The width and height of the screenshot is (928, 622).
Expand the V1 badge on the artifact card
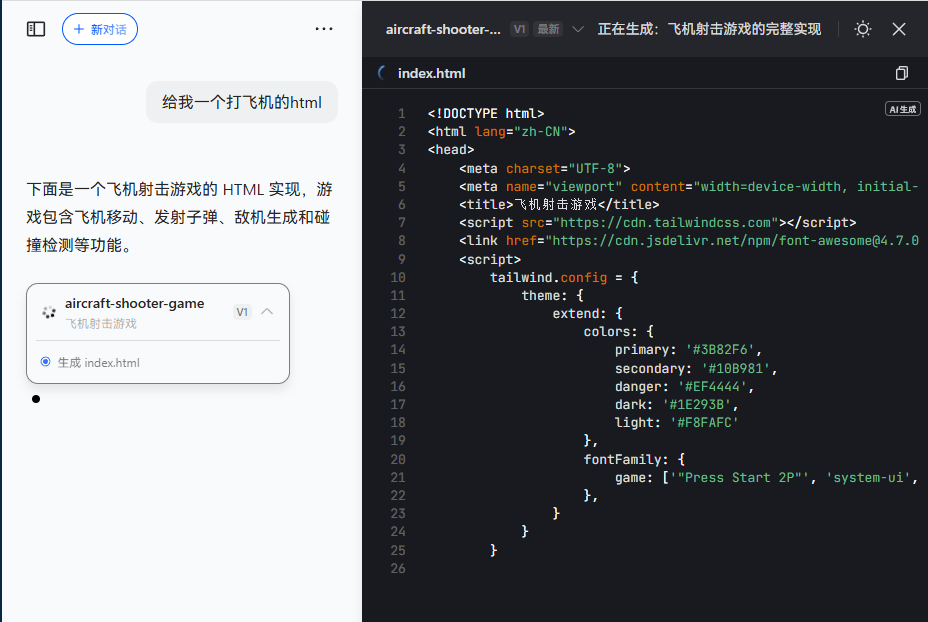pos(241,311)
